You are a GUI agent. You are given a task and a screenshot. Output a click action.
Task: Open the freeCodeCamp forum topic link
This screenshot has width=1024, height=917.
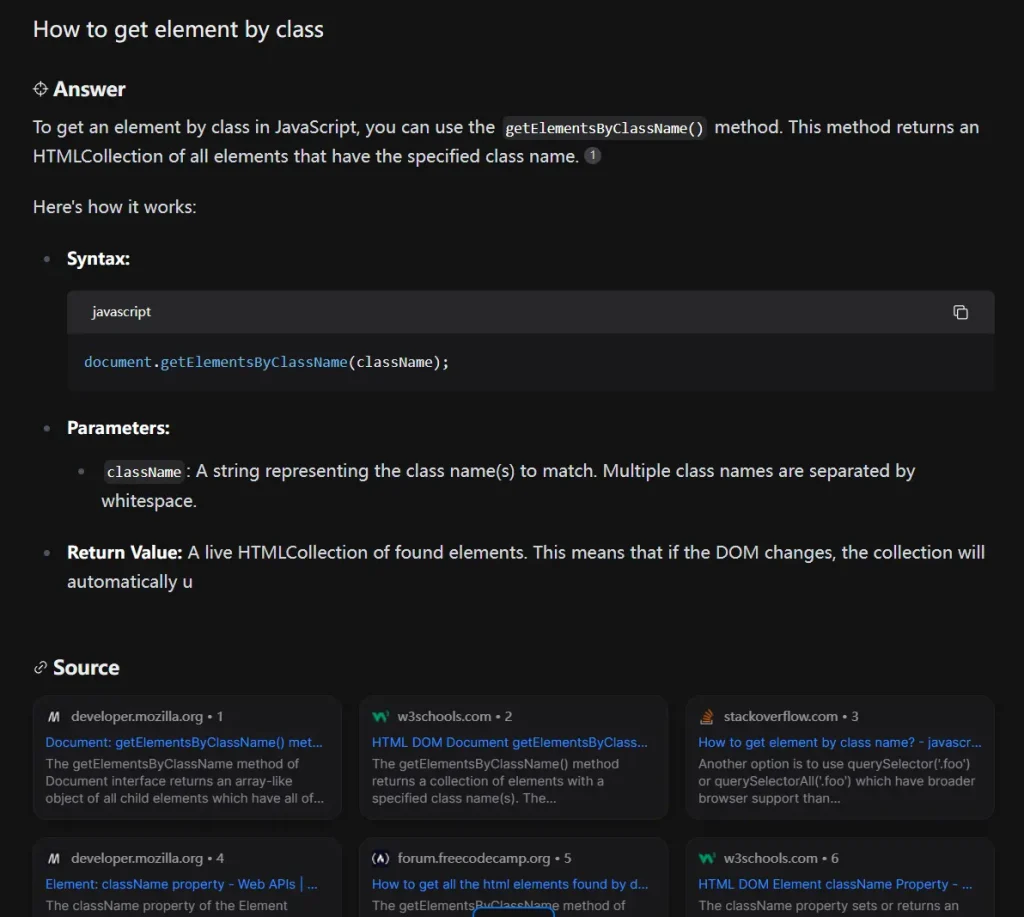point(511,883)
